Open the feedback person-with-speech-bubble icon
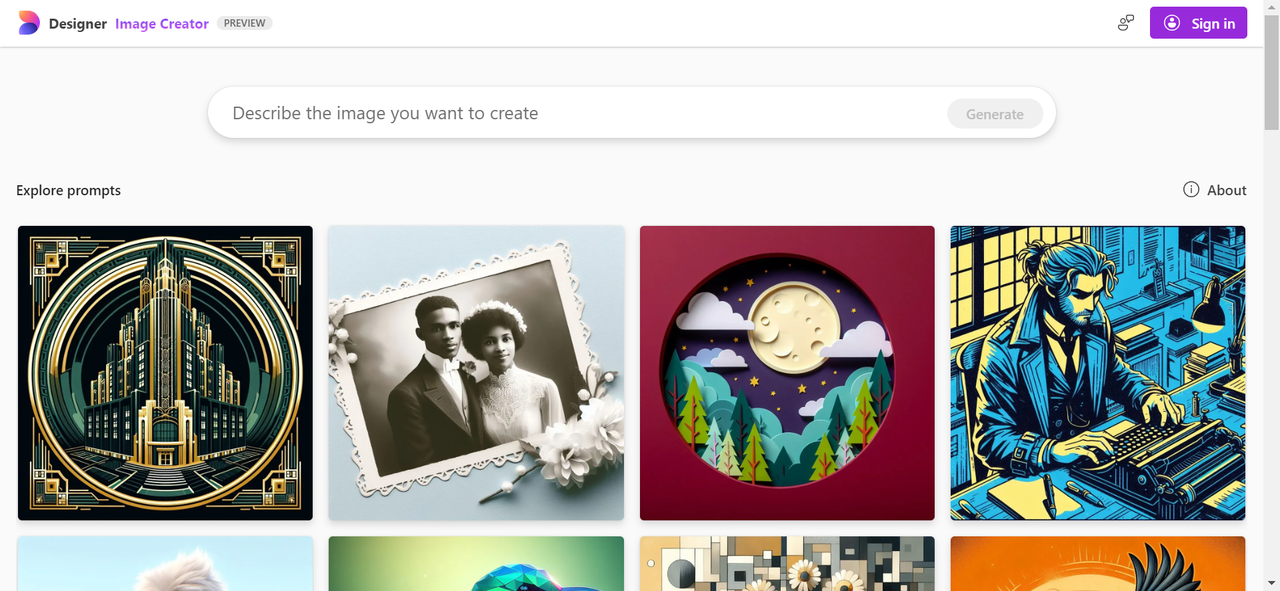The image size is (1280, 591). [x=1126, y=23]
